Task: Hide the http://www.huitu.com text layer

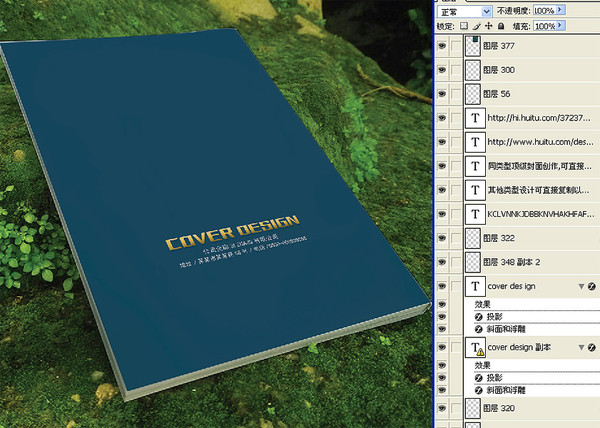Action: tap(442, 142)
